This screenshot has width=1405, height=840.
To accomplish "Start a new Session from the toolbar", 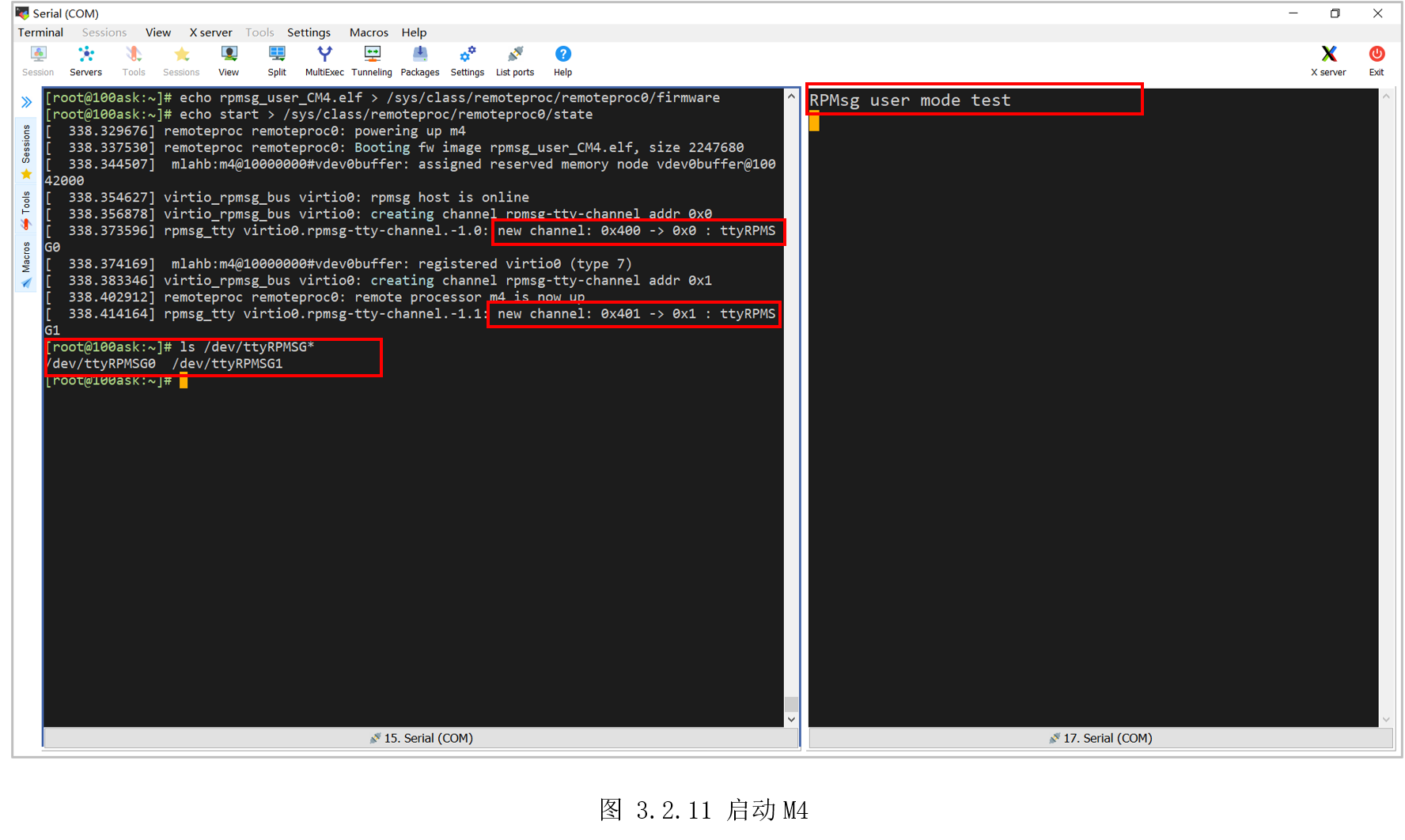I will (x=37, y=59).
